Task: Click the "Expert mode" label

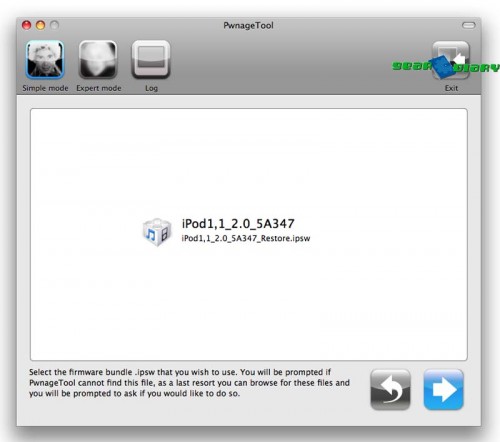Action: (99, 88)
